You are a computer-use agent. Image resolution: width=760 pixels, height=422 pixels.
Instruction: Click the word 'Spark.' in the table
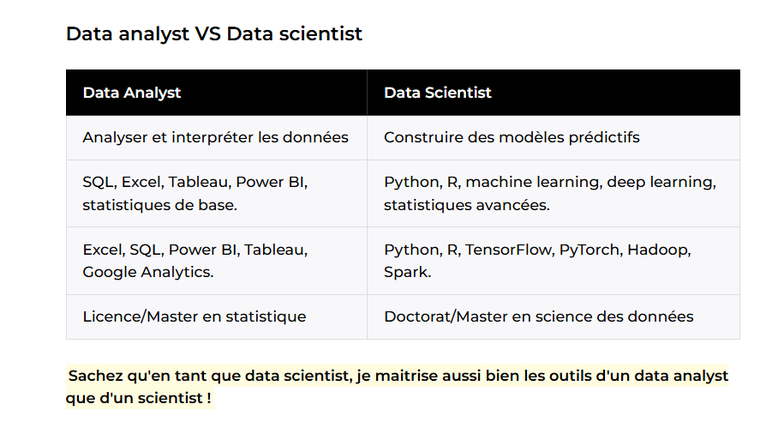click(408, 272)
